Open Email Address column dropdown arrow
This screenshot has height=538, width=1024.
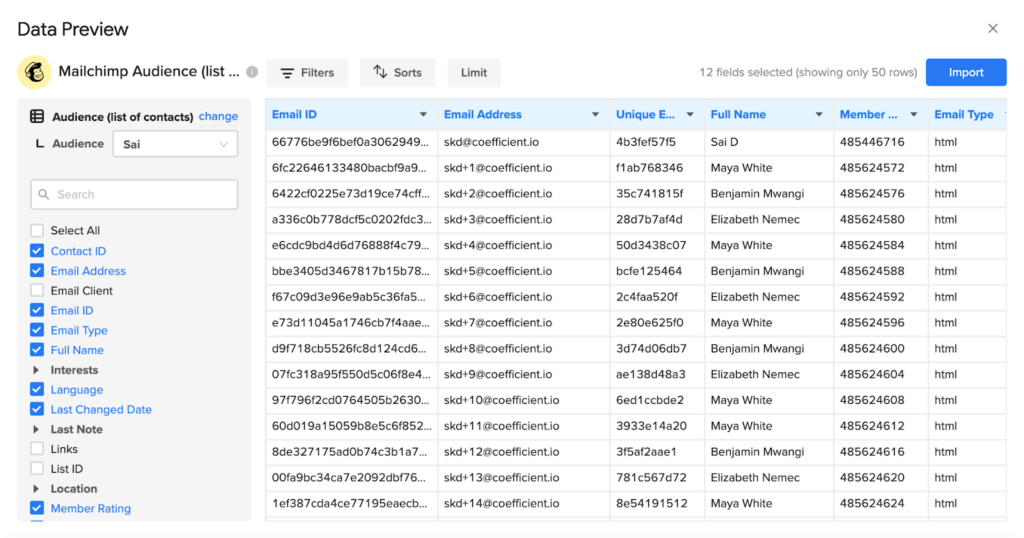595,115
